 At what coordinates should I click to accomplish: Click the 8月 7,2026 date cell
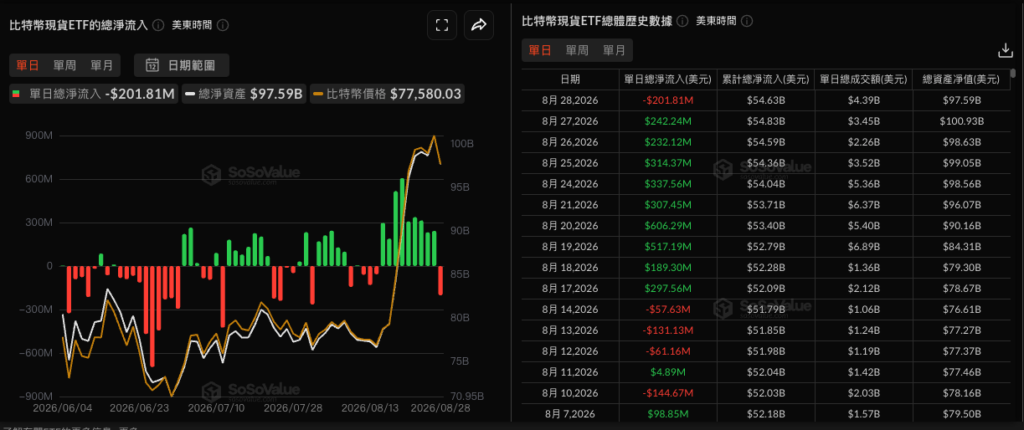(569, 413)
